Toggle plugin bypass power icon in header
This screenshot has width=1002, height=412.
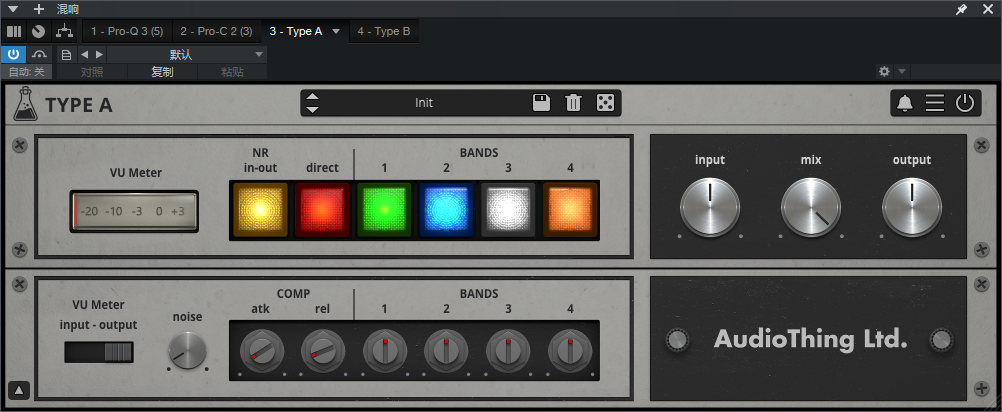pos(964,103)
